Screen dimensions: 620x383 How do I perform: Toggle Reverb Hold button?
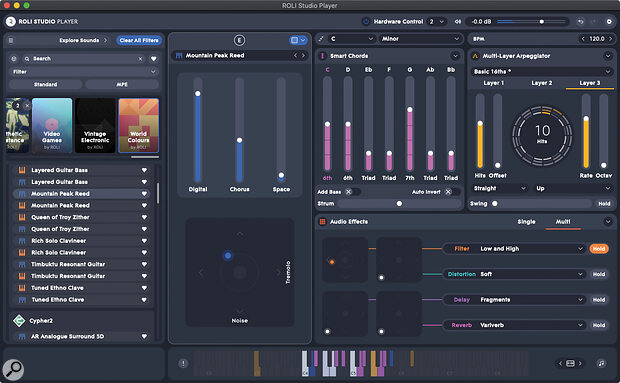599,325
